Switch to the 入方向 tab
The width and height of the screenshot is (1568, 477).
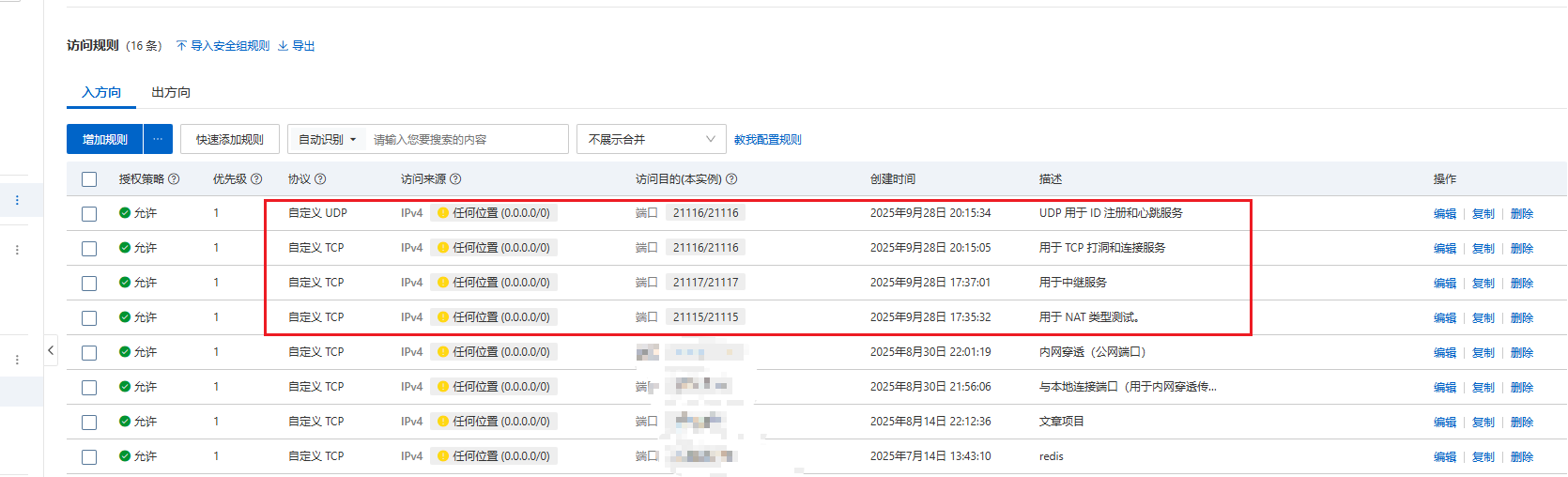point(101,92)
